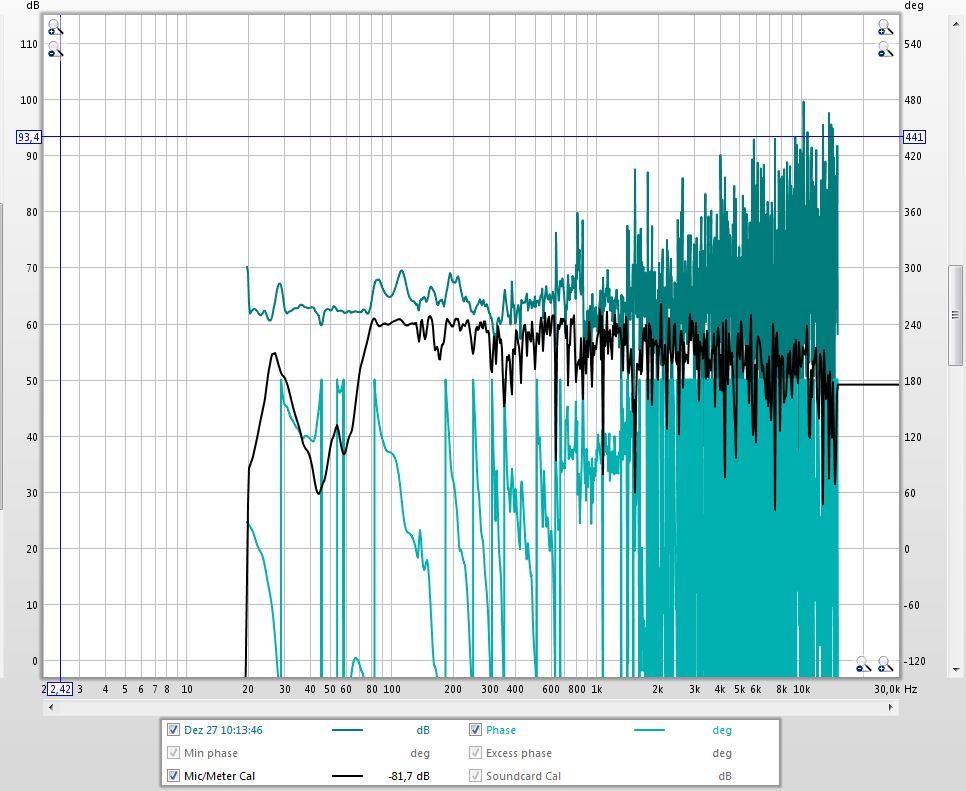Toggle the Soundcard Cal checkbox
966x791 pixels.
(x=476, y=776)
